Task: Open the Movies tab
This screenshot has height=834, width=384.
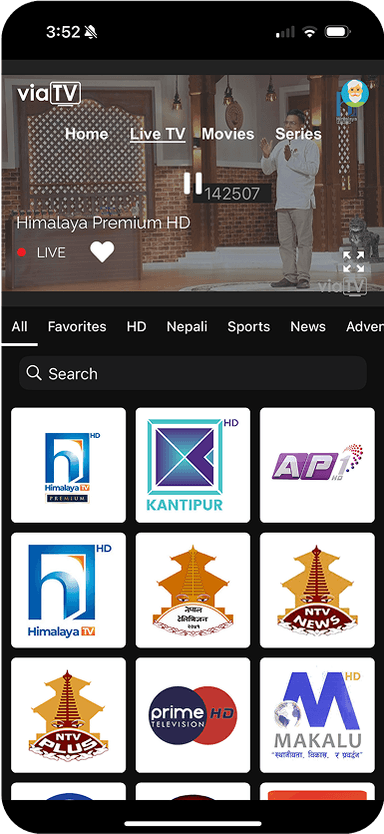Action: click(228, 134)
